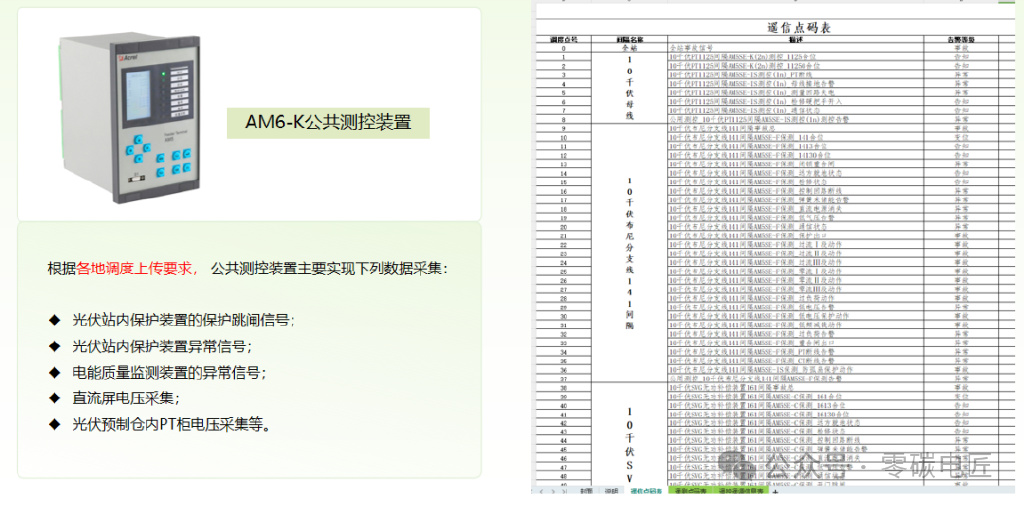1024x506 pixels.
Task: Select description cell ending 保测_过流Ⅰ段动作
Action: click(x=795, y=245)
